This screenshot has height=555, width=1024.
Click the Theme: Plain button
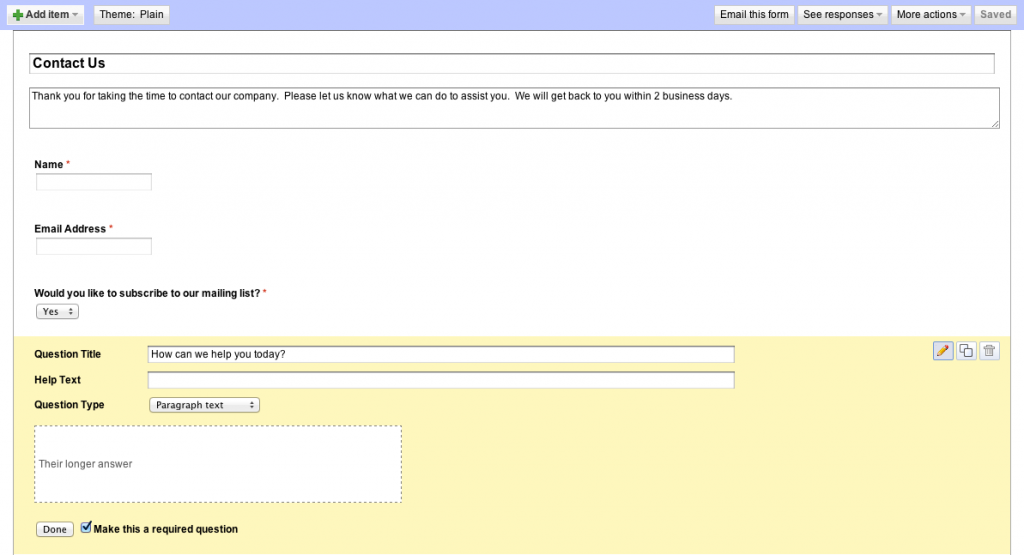pyautogui.click(x=131, y=14)
